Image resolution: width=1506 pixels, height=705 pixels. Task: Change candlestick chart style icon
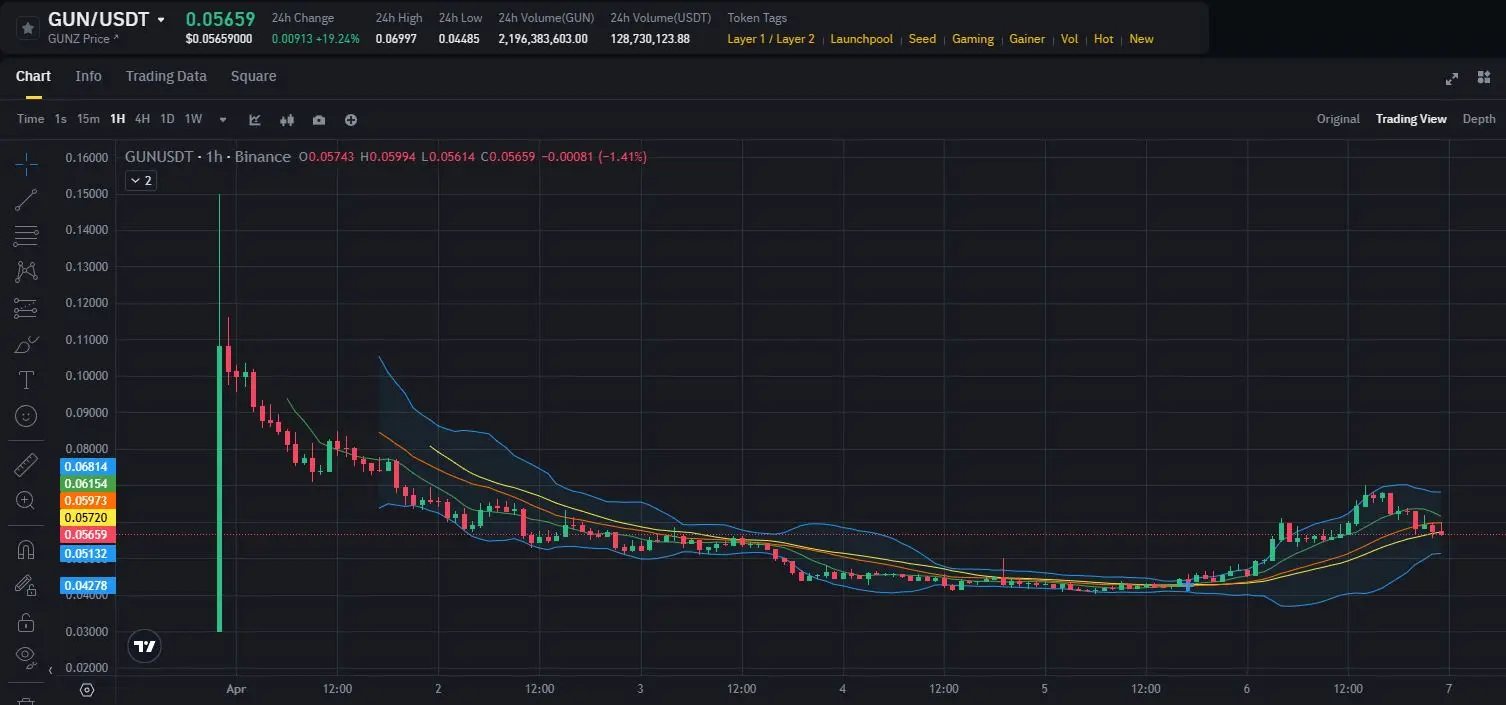[x=287, y=120]
